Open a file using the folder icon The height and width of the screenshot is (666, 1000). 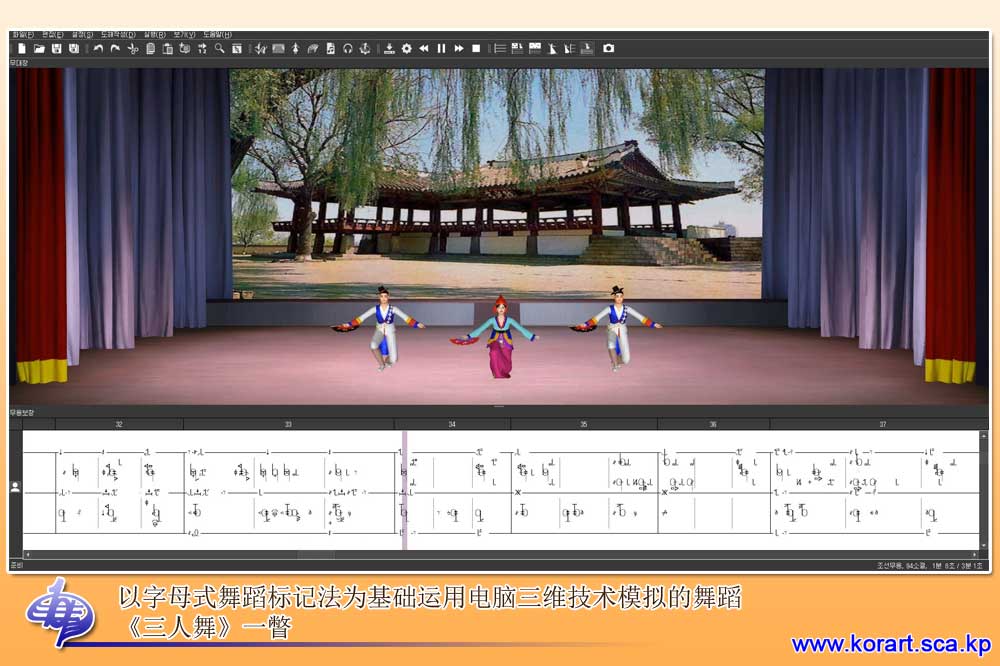pyautogui.click(x=40, y=48)
